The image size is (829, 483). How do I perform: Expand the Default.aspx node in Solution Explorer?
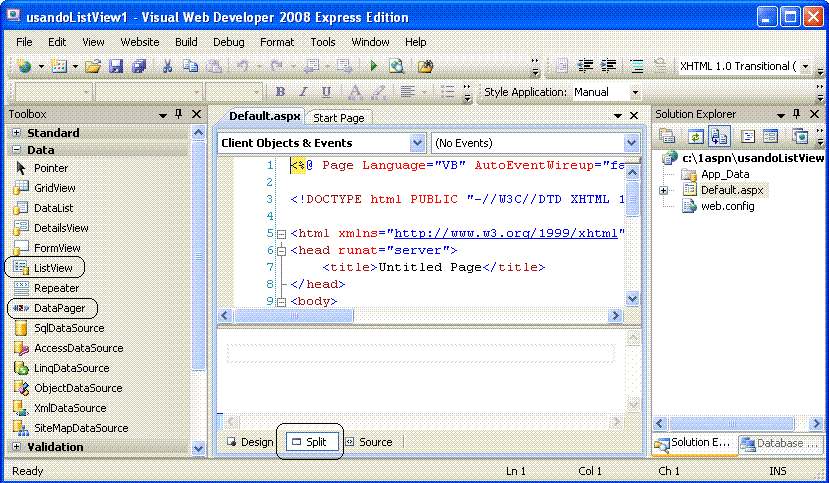point(664,190)
